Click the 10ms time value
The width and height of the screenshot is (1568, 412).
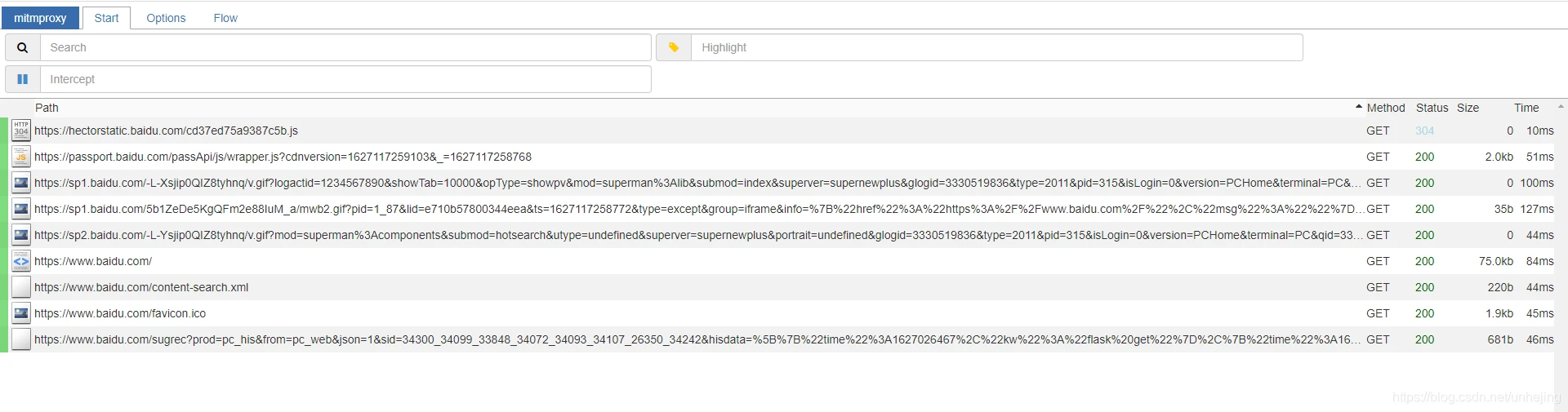pyautogui.click(x=1540, y=131)
